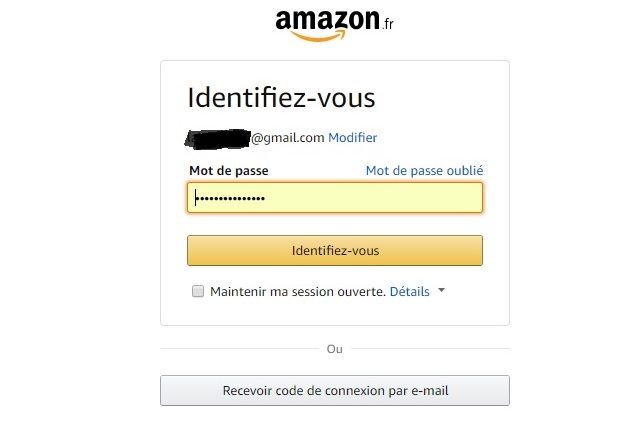The height and width of the screenshot is (425, 643).
Task: Click the yellow Identifiez-vous button
Action: point(335,250)
